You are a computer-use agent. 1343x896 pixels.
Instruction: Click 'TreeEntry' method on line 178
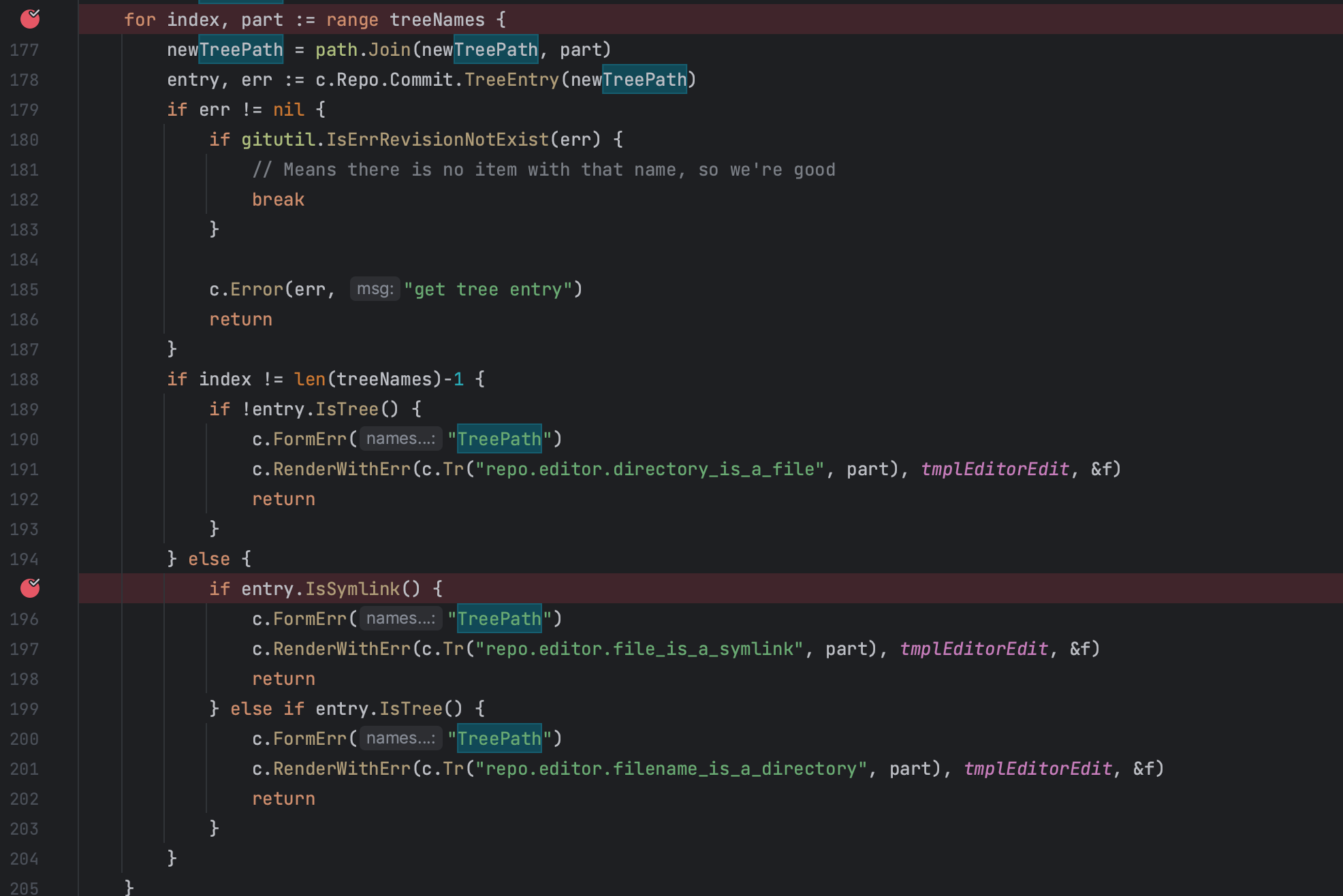(x=511, y=80)
